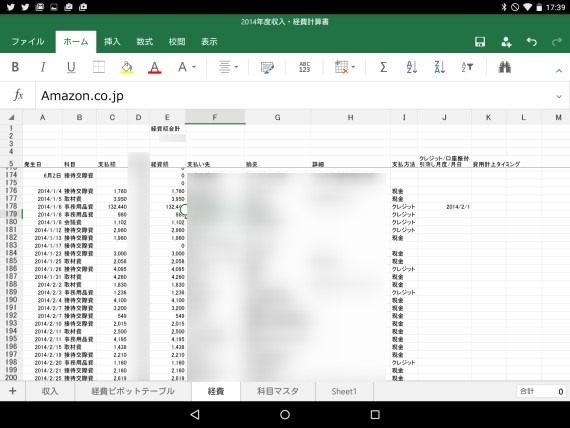Switch to the 数式 tab
570x428 pixels.
pos(144,42)
